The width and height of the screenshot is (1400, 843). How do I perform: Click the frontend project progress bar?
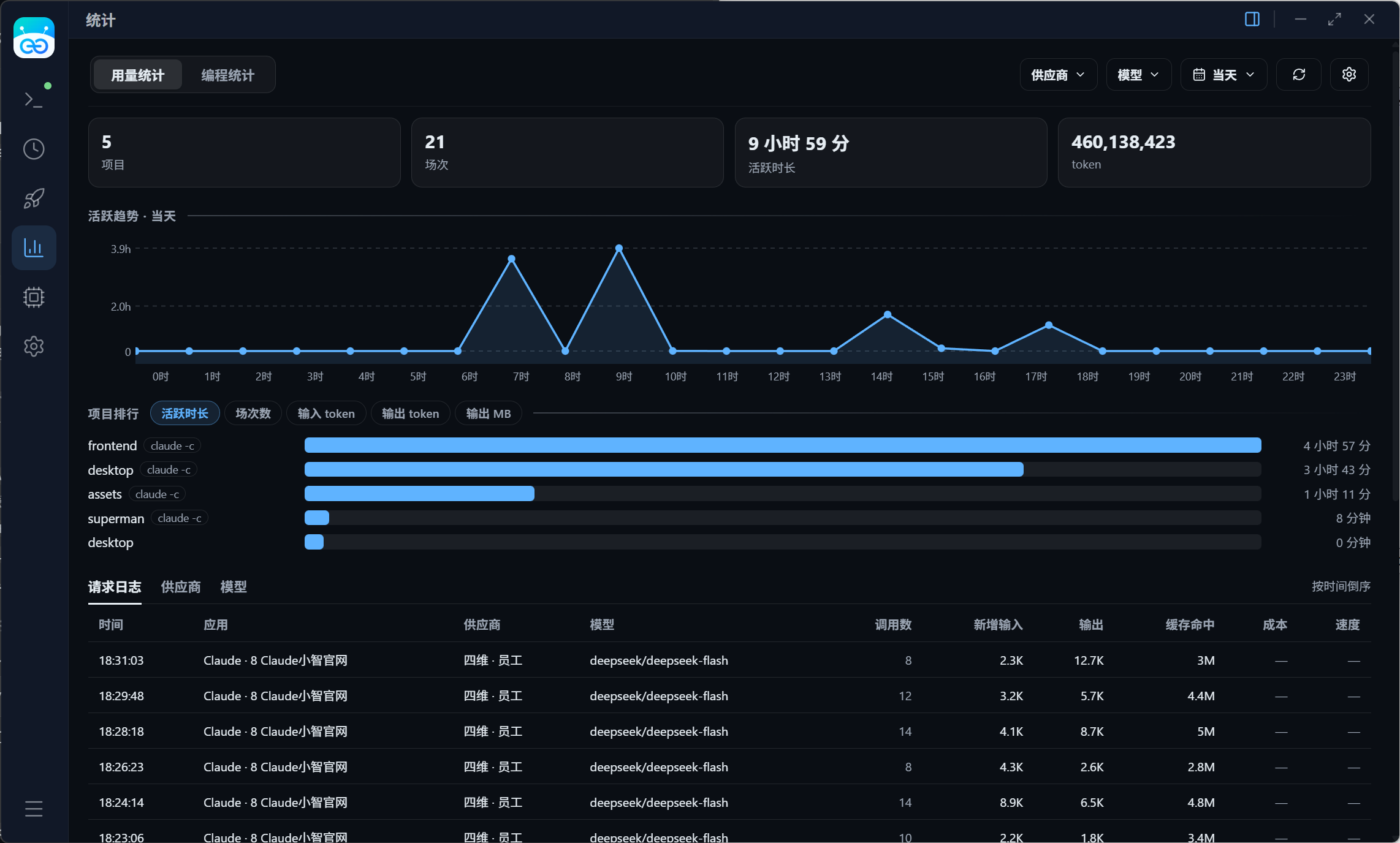(x=783, y=445)
